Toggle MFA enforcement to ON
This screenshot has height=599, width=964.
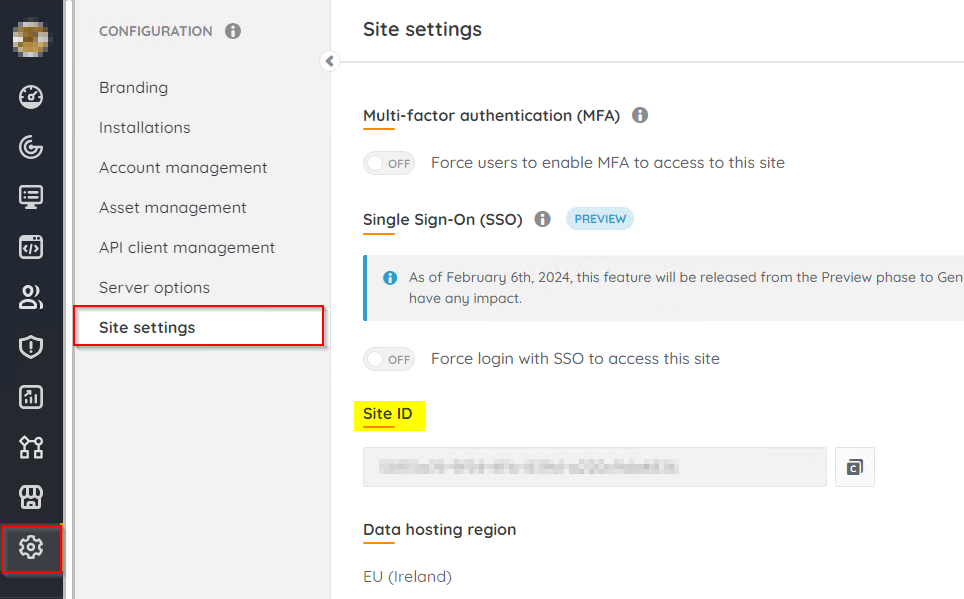pos(388,162)
